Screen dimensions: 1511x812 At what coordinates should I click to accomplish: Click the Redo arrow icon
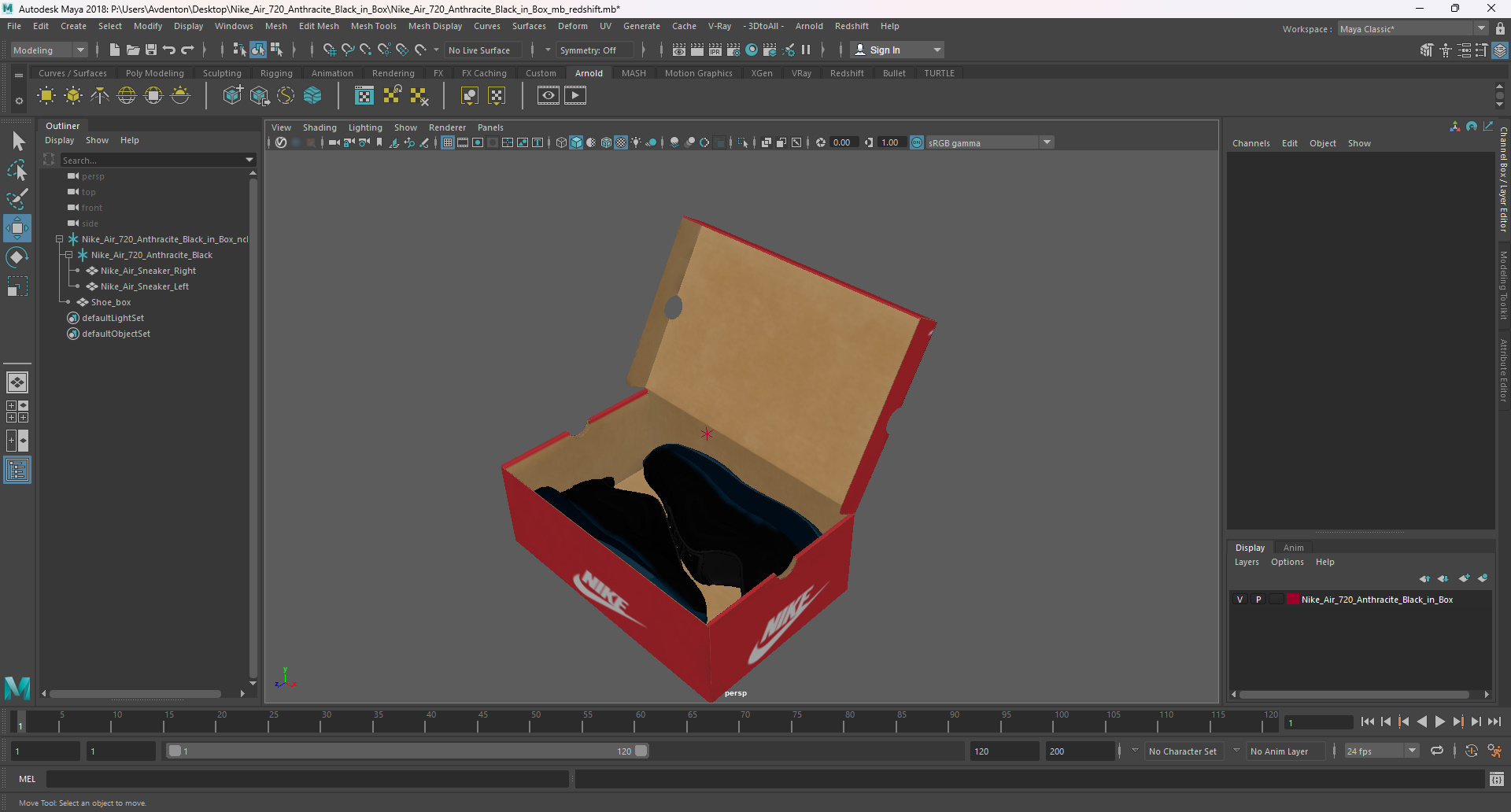click(x=187, y=50)
